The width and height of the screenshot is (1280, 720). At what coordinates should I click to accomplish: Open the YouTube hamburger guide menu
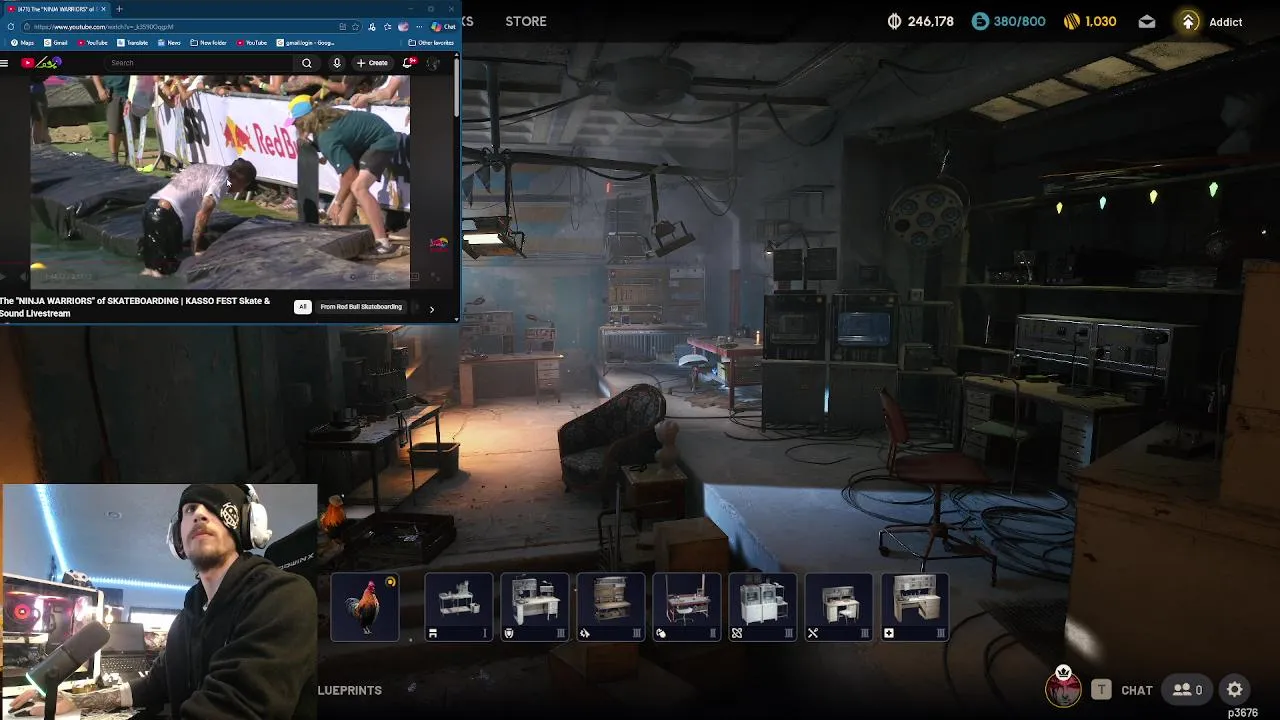tap(4, 63)
